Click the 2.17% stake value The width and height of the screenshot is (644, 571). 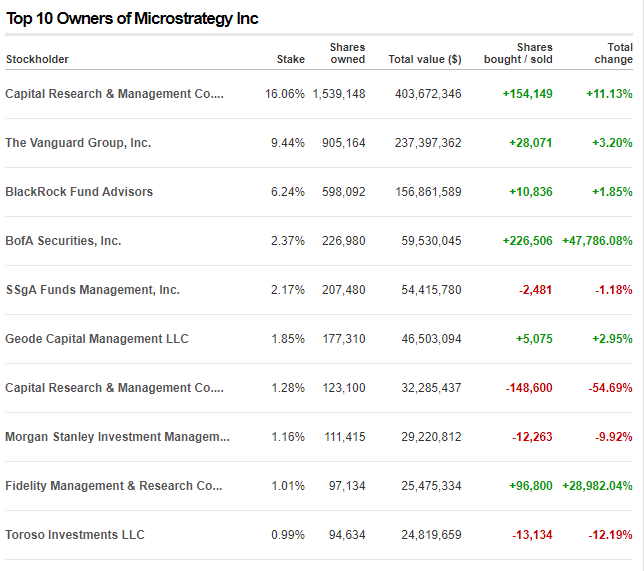click(288, 290)
